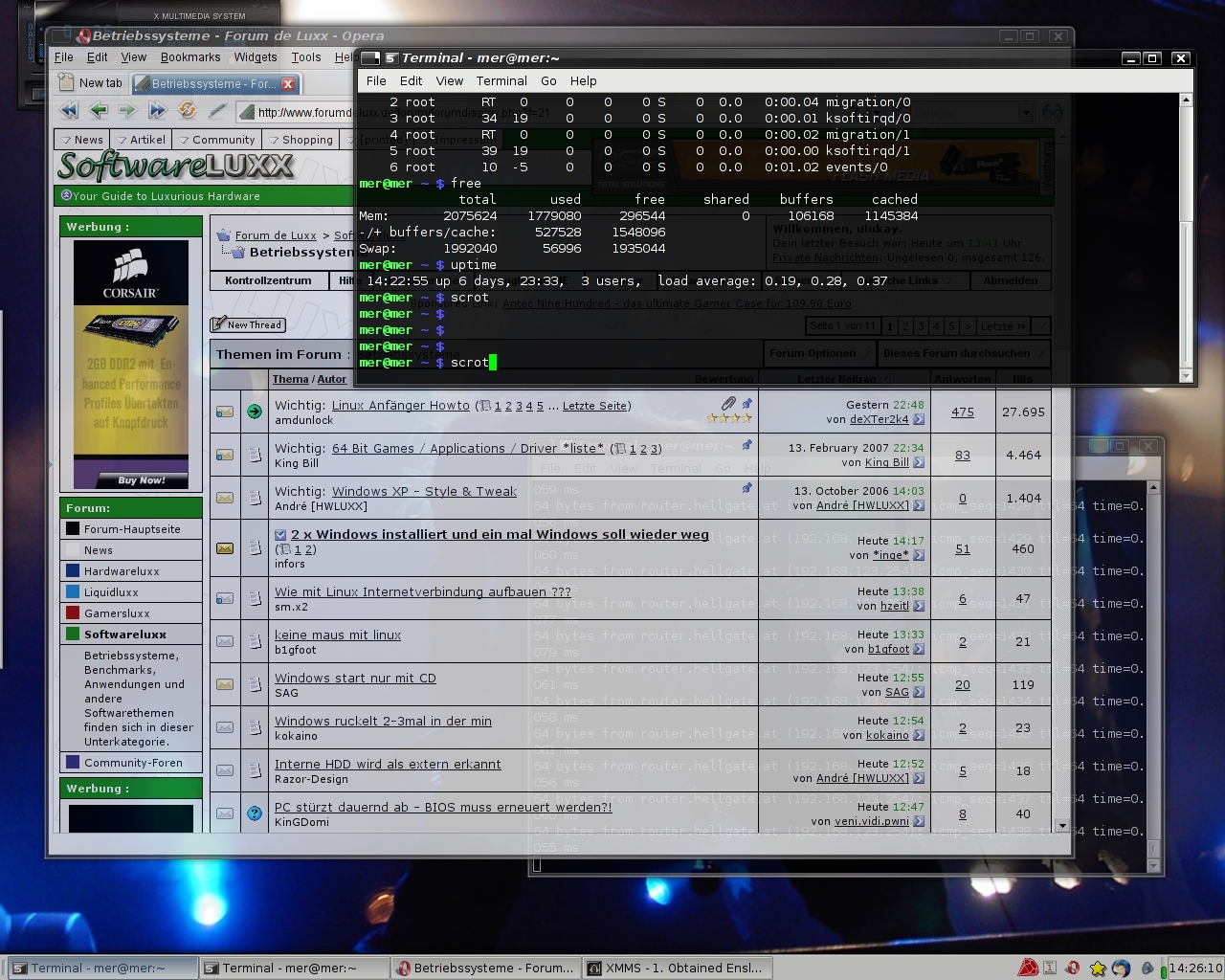Reload the page with Opera's reload icon
The image size is (1225, 980).
coord(188,111)
